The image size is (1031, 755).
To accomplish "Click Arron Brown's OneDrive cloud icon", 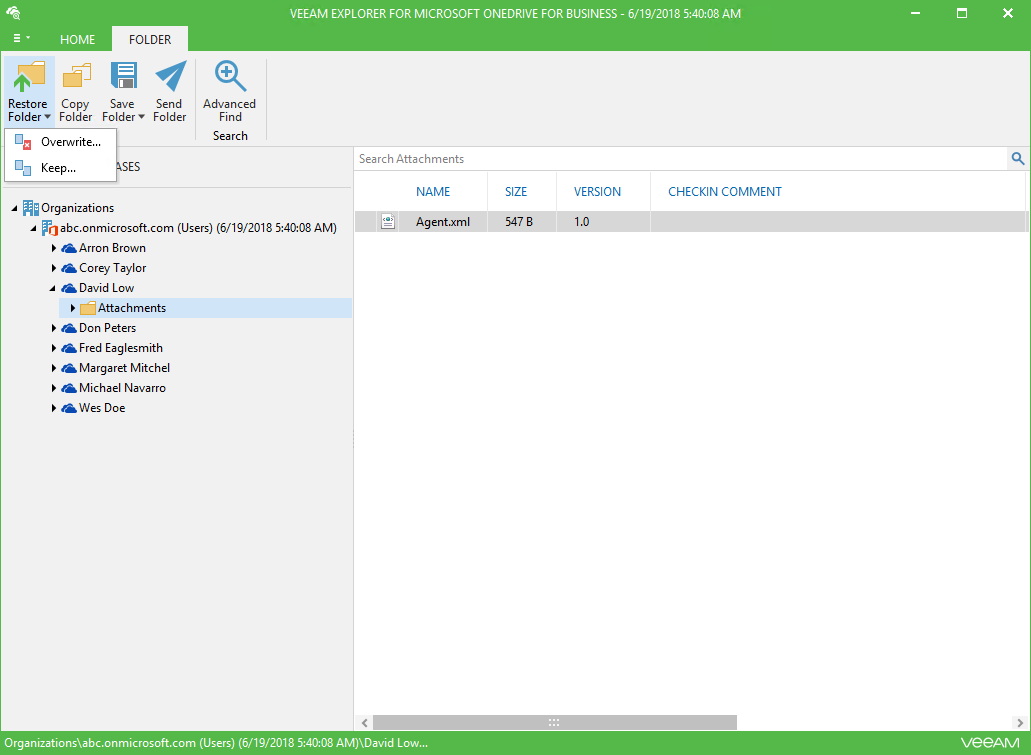I will (x=69, y=249).
